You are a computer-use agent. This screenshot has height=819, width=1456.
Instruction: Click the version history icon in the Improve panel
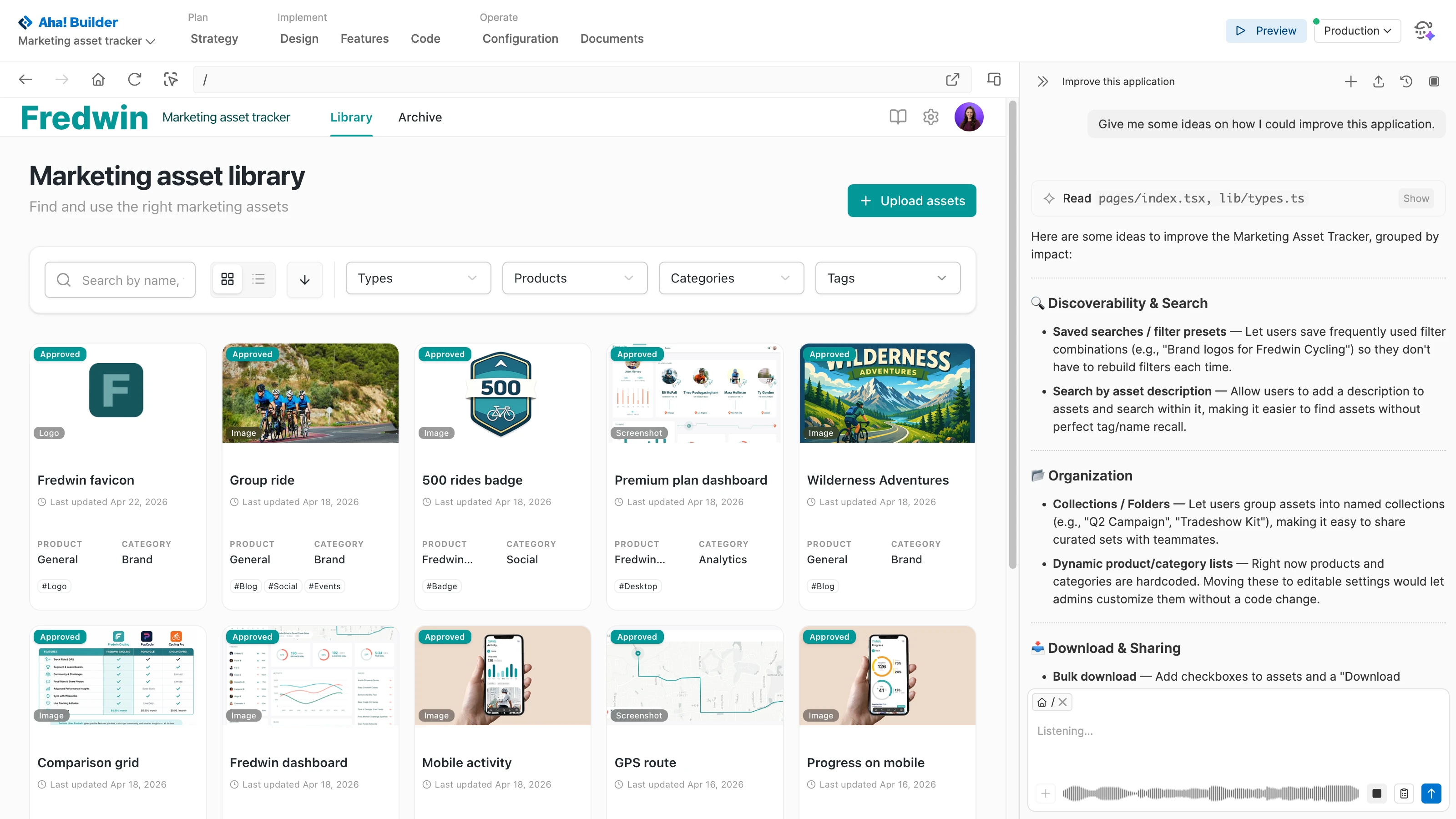1405,81
